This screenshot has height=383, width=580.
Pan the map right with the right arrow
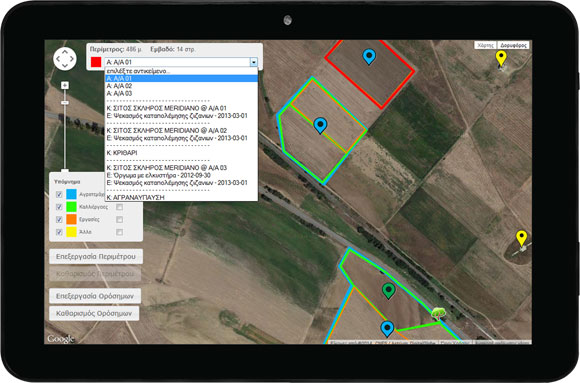pyautogui.click(x=72, y=58)
